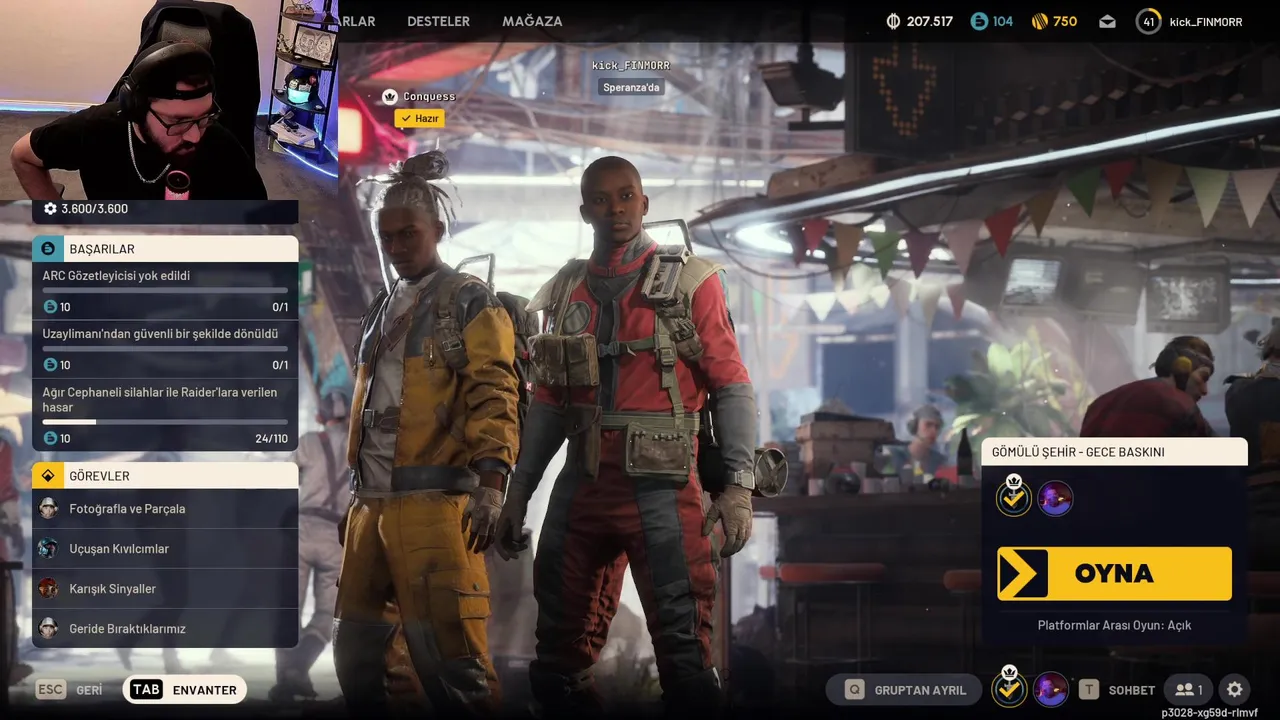Go back with the ESC GERİ button
This screenshot has width=1280, height=720.
(70, 690)
